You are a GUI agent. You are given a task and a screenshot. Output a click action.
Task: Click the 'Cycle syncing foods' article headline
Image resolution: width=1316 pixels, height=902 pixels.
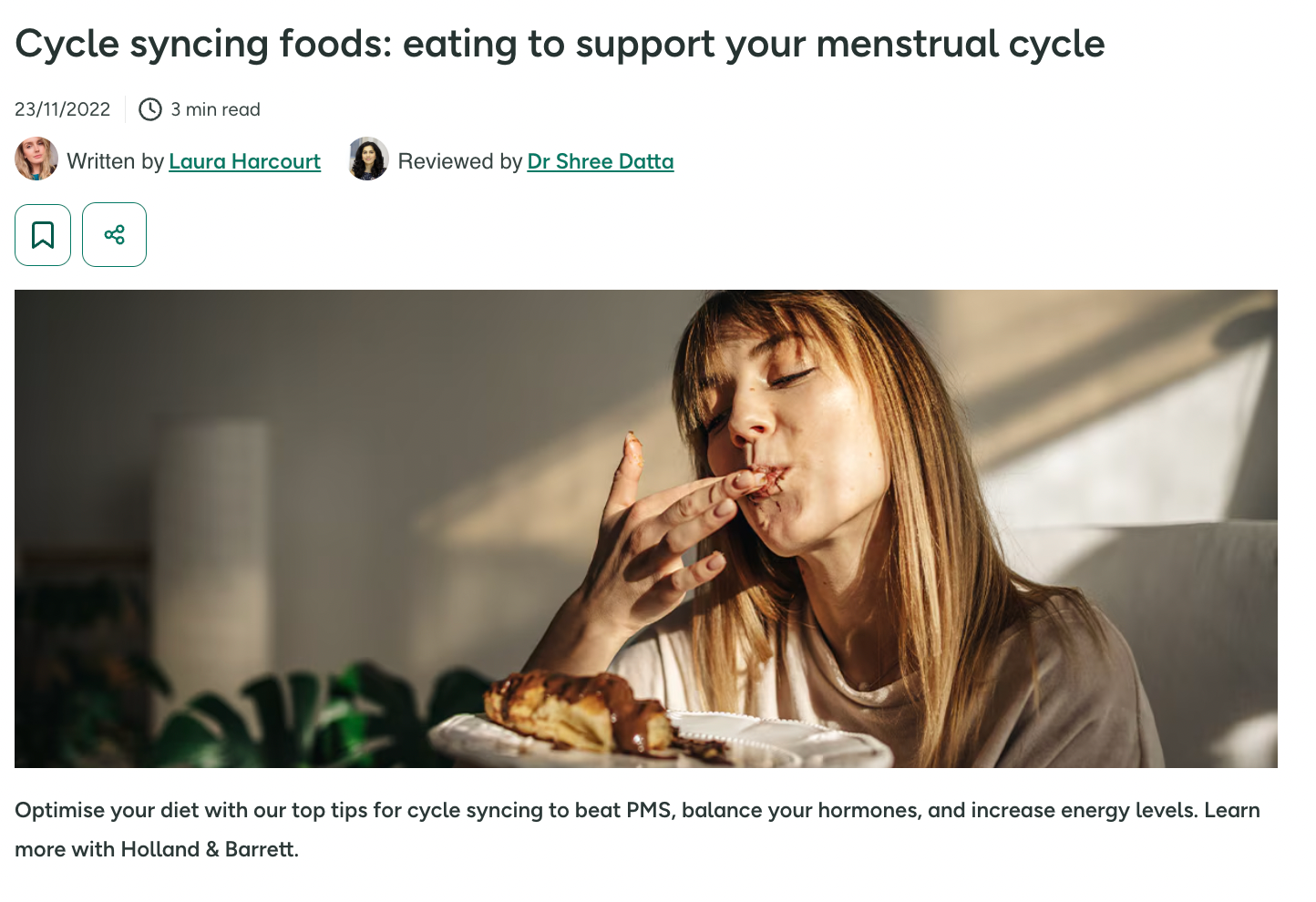coord(560,44)
